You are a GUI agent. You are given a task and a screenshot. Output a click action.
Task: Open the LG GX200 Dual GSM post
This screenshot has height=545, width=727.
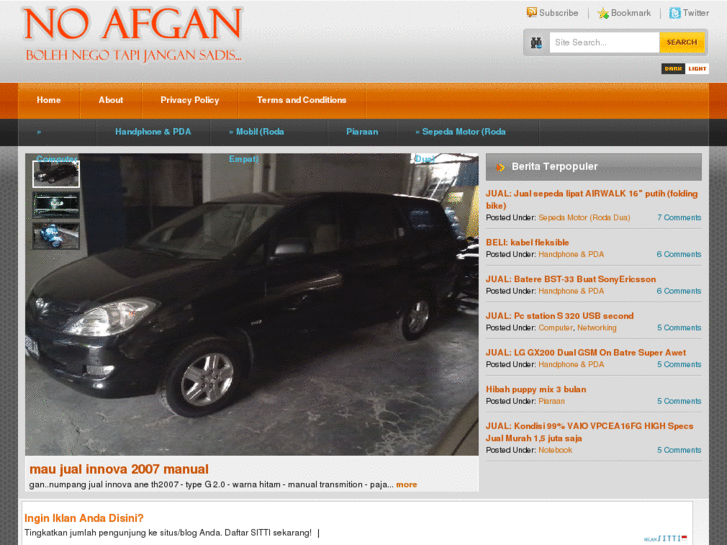586,353
